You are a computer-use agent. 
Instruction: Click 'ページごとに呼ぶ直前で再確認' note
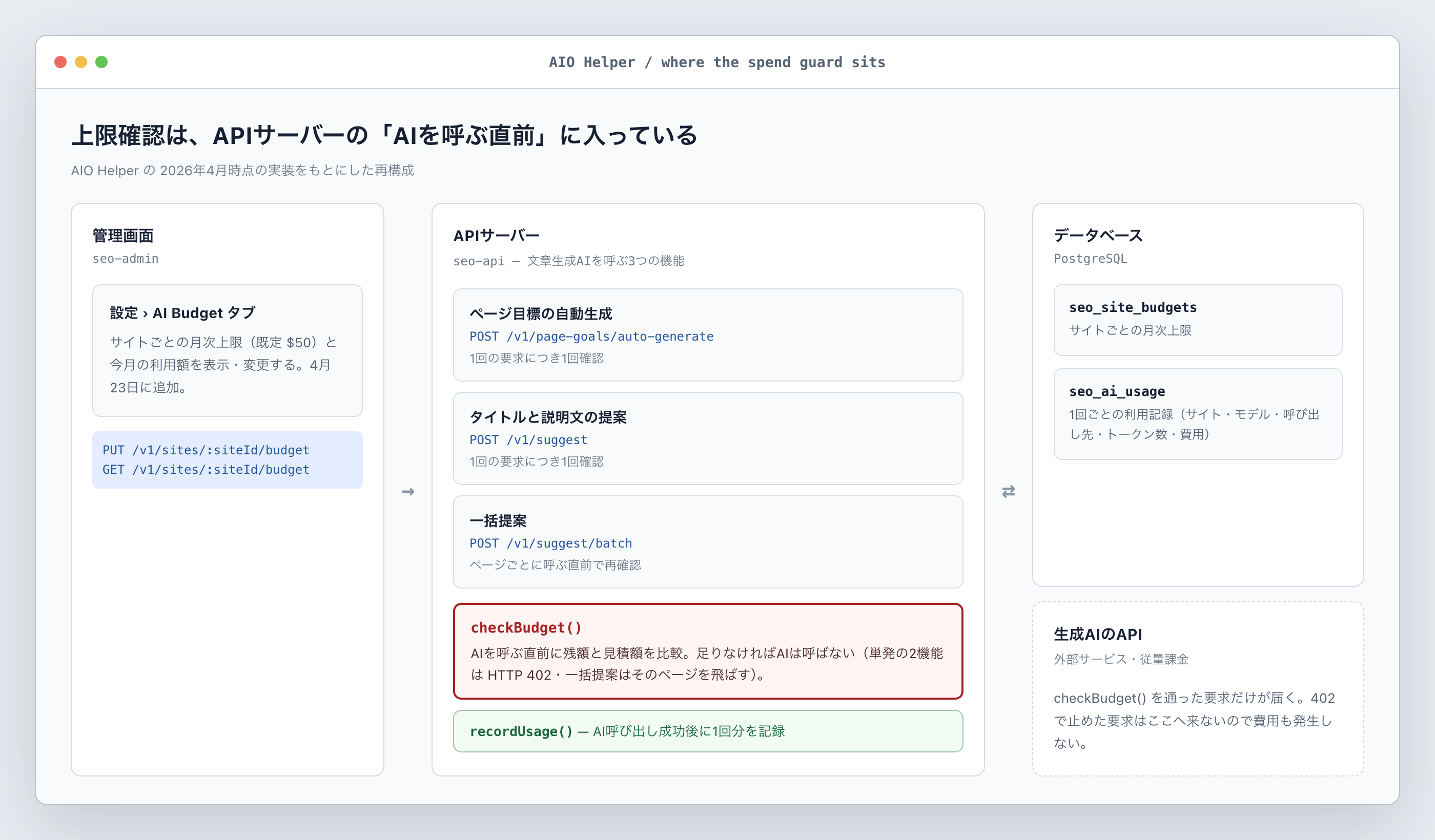(x=555, y=564)
